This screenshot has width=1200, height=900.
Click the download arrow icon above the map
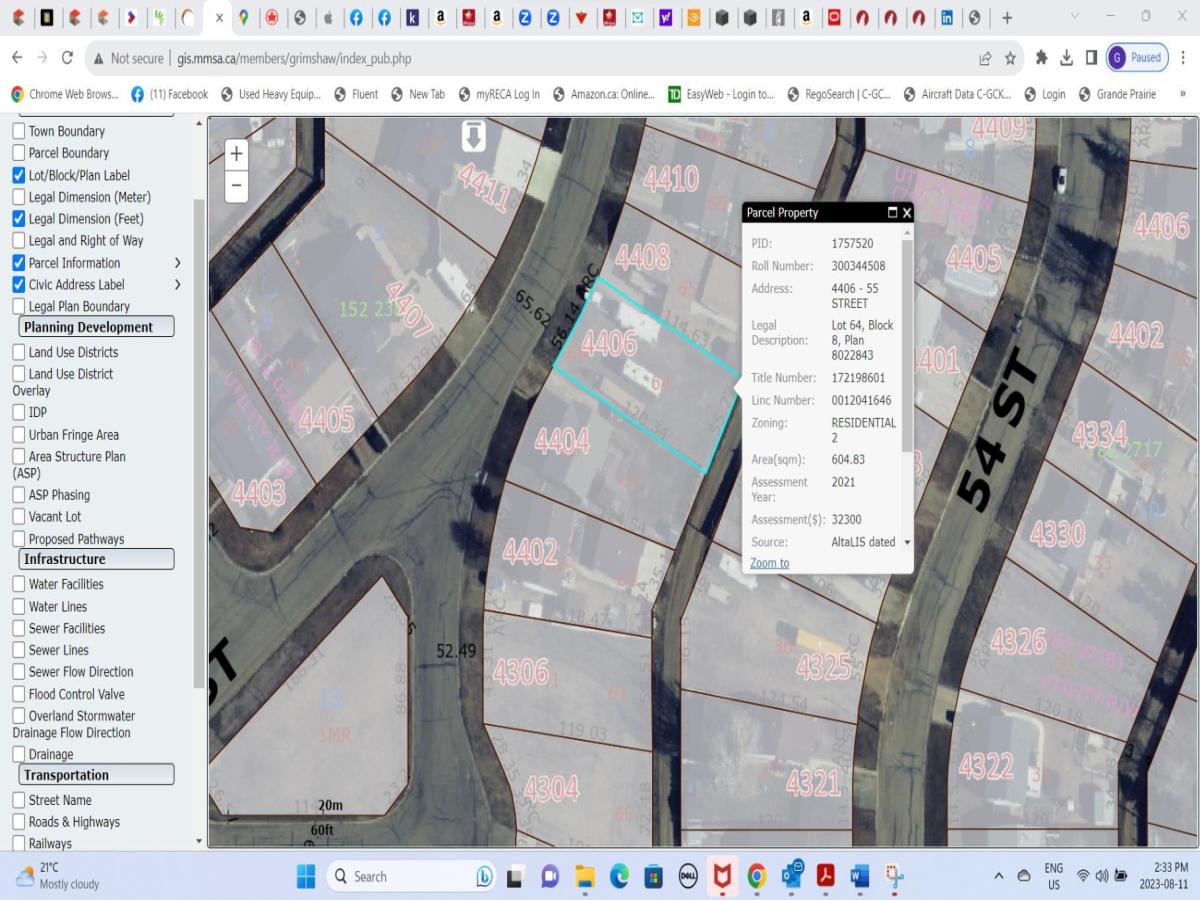pyautogui.click(x=473, y=137)
